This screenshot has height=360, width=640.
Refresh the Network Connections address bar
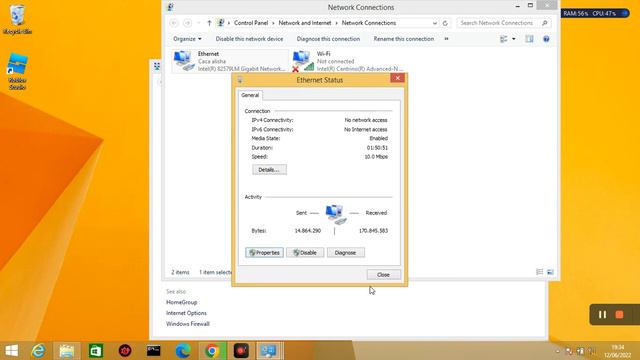[445, 23]
